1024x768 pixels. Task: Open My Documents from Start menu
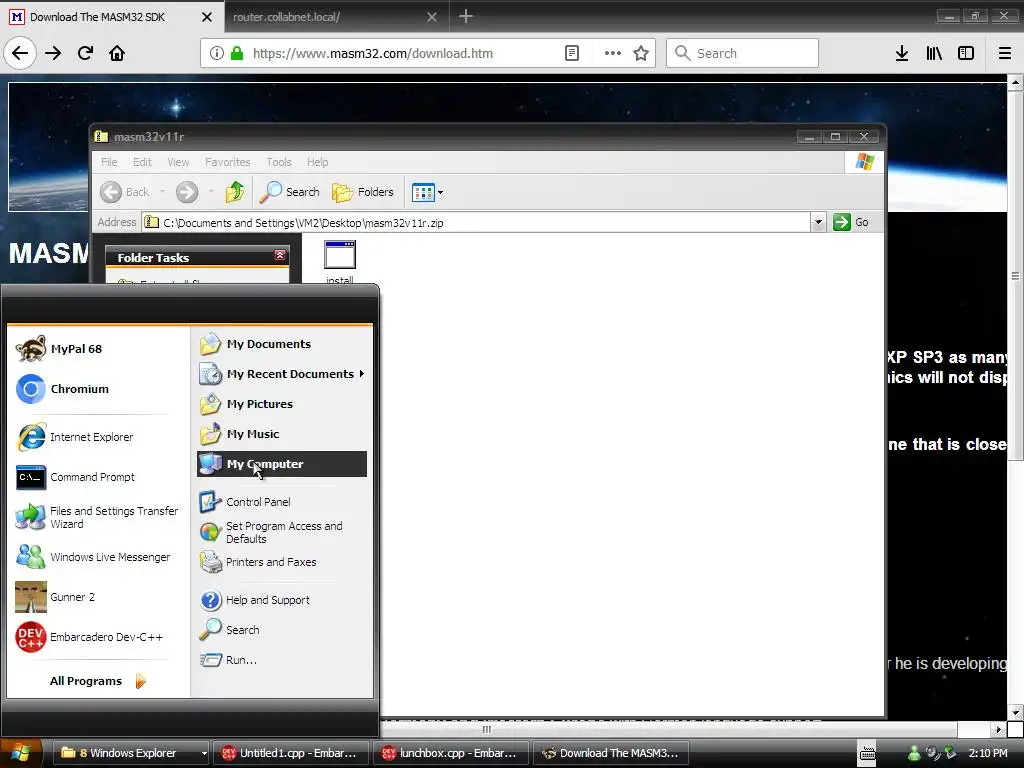click(281, 344)
